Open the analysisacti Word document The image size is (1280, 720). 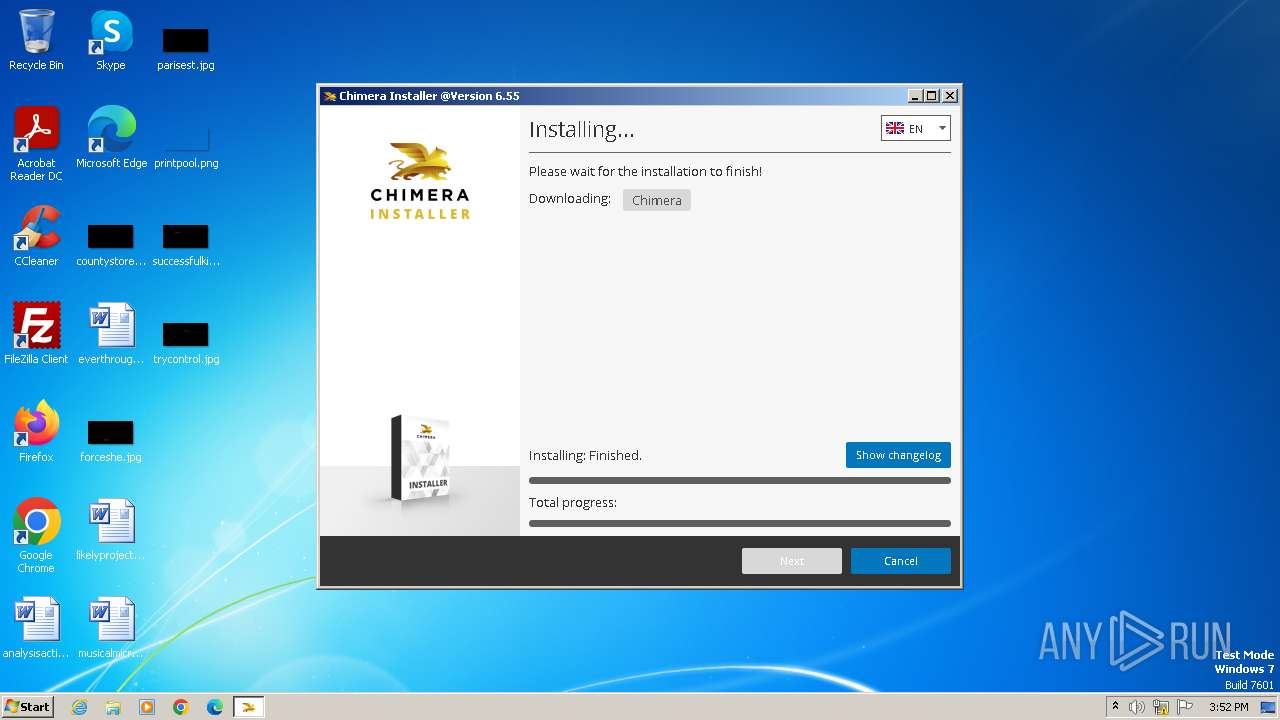click(36, 628)
